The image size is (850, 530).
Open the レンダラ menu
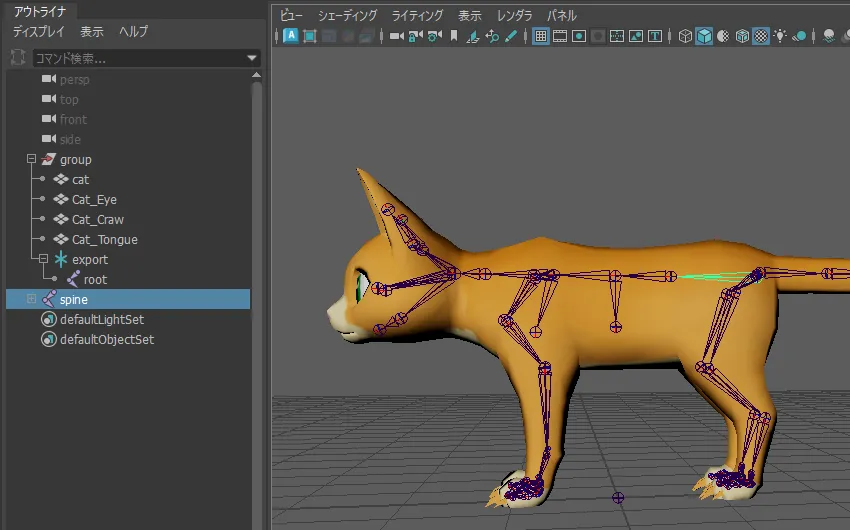(x=514, y=16)
